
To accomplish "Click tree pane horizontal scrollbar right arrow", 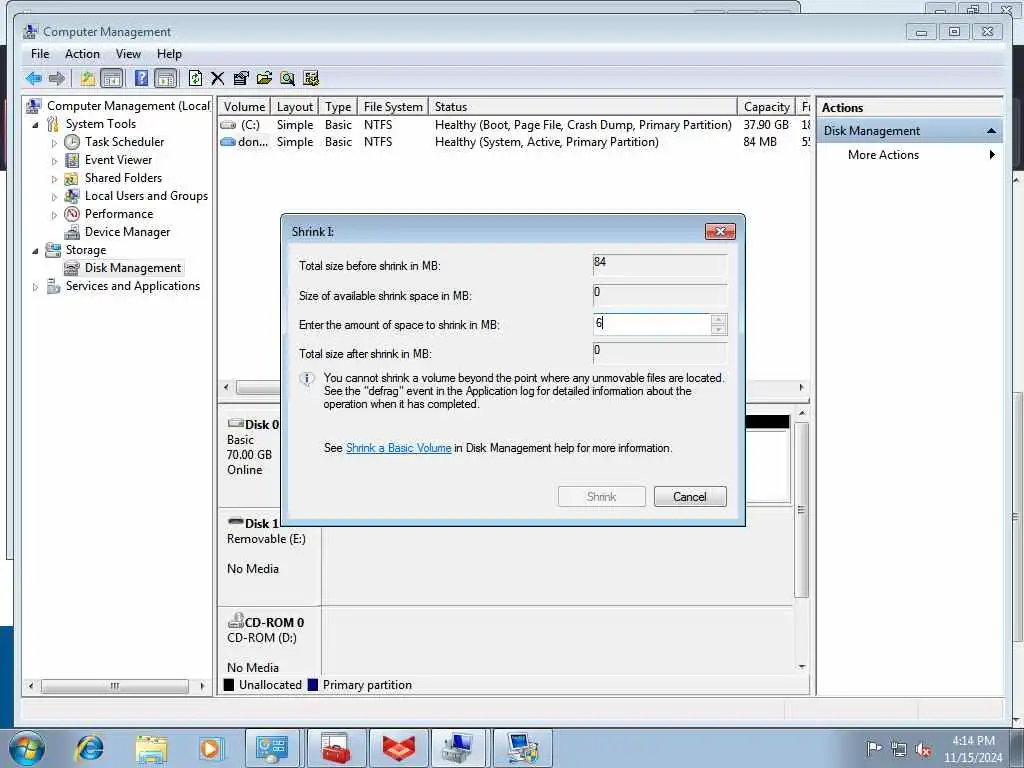I will [x=202, y=686].
